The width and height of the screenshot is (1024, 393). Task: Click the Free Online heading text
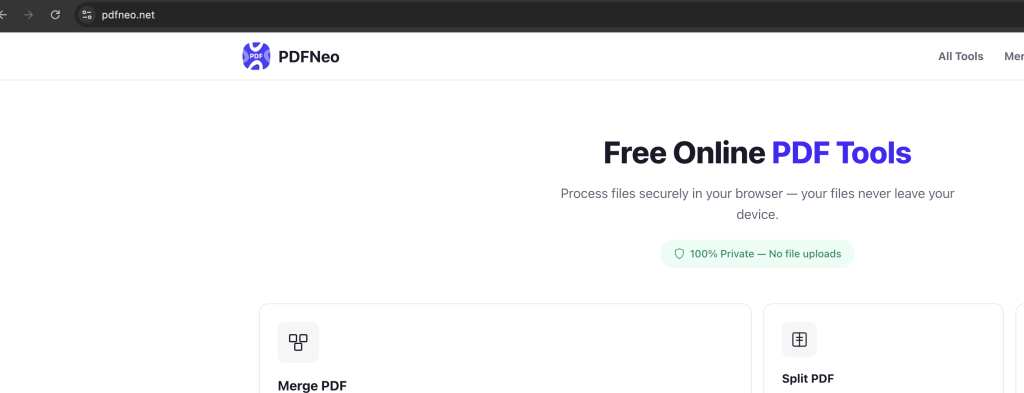tap(684, 153)
